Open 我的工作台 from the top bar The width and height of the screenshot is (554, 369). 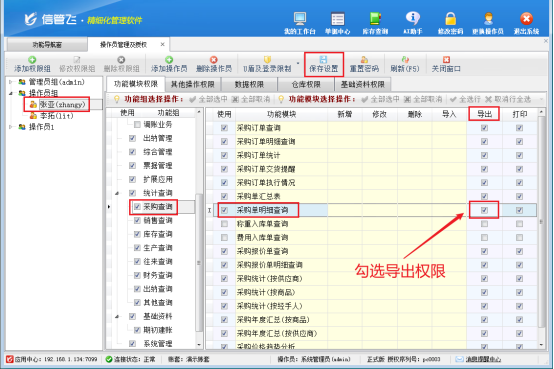(x=300, y=23)
